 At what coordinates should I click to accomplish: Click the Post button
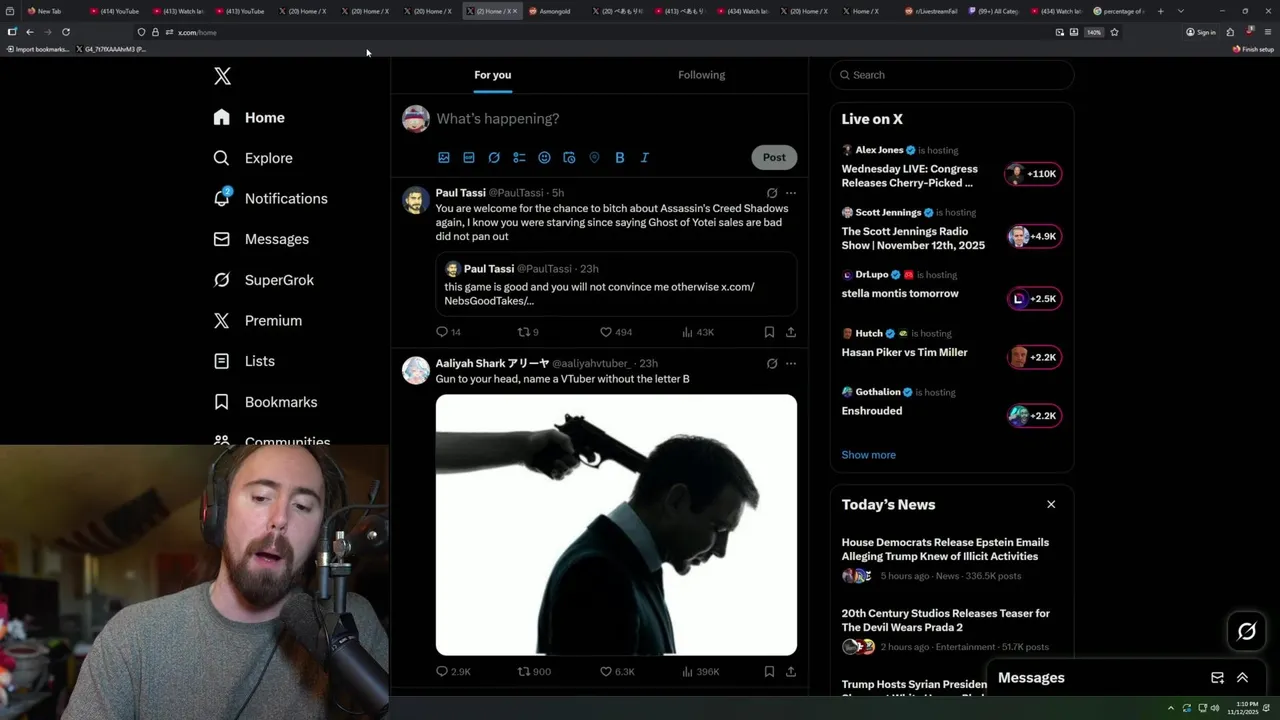774,157
